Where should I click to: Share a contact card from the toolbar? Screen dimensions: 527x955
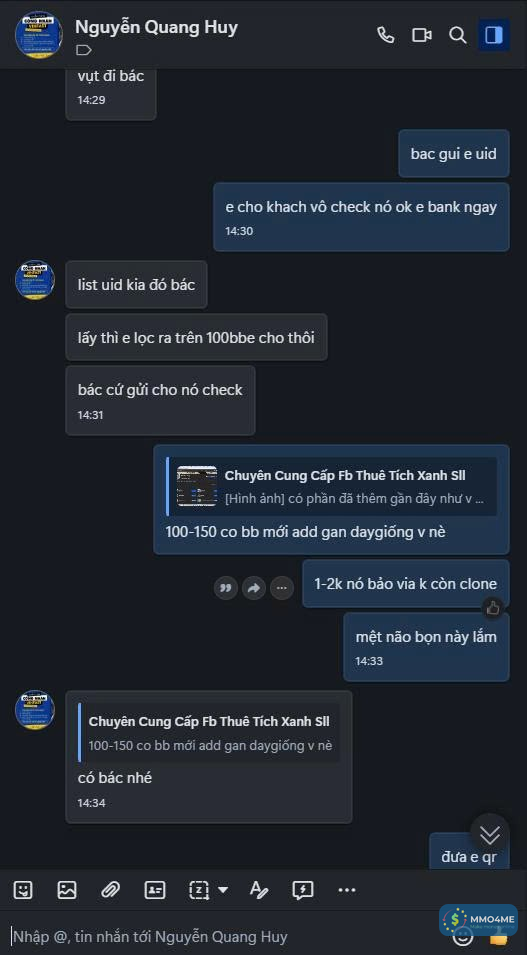click(155, 890)
